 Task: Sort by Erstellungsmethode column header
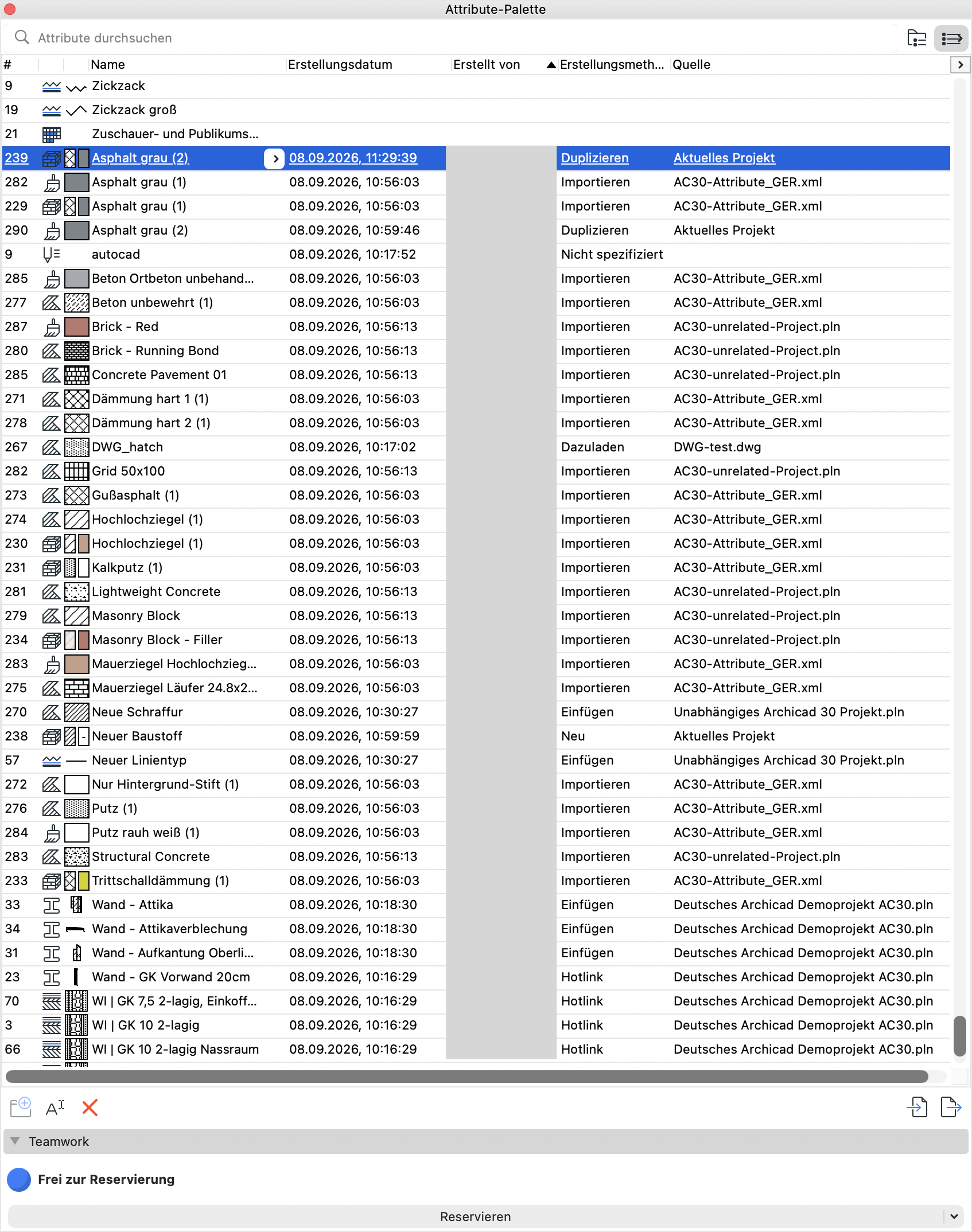click(x=612, y=64)
